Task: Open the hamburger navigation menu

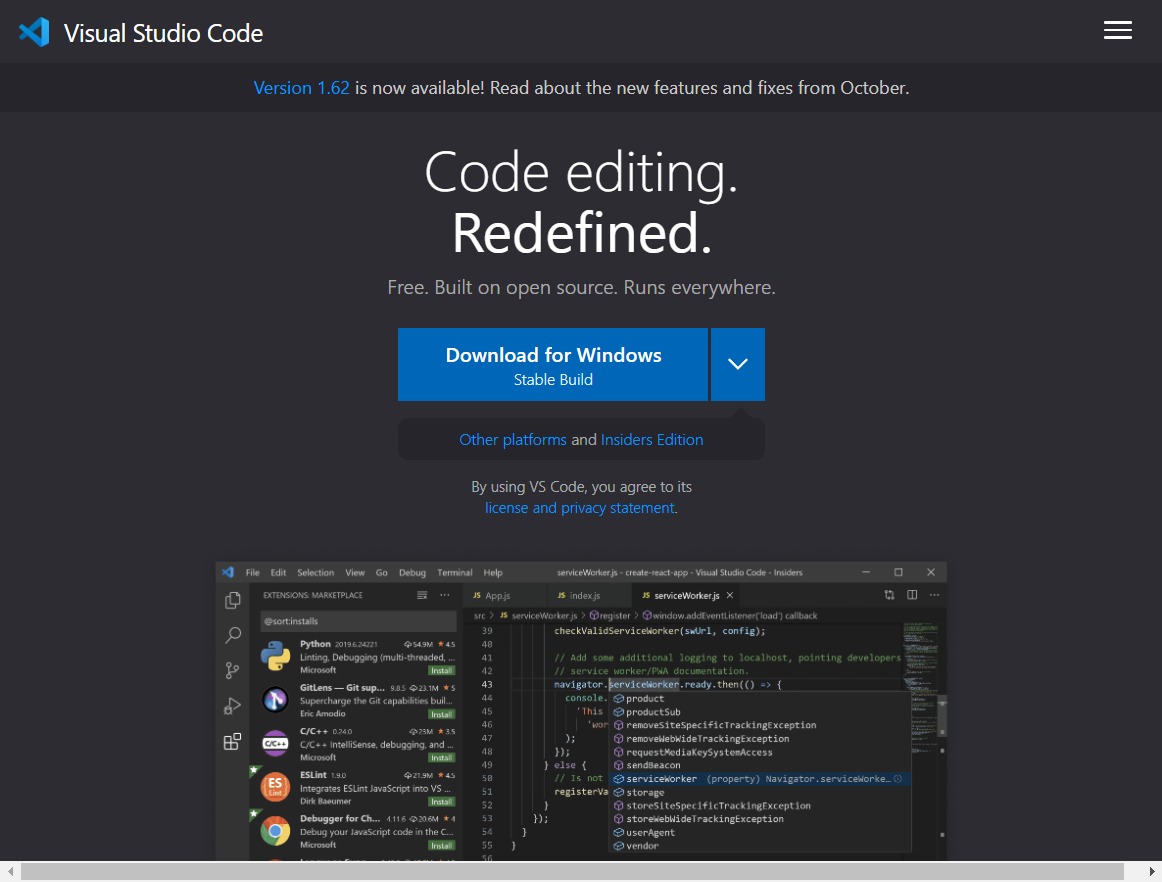Action: point(1117,30)
